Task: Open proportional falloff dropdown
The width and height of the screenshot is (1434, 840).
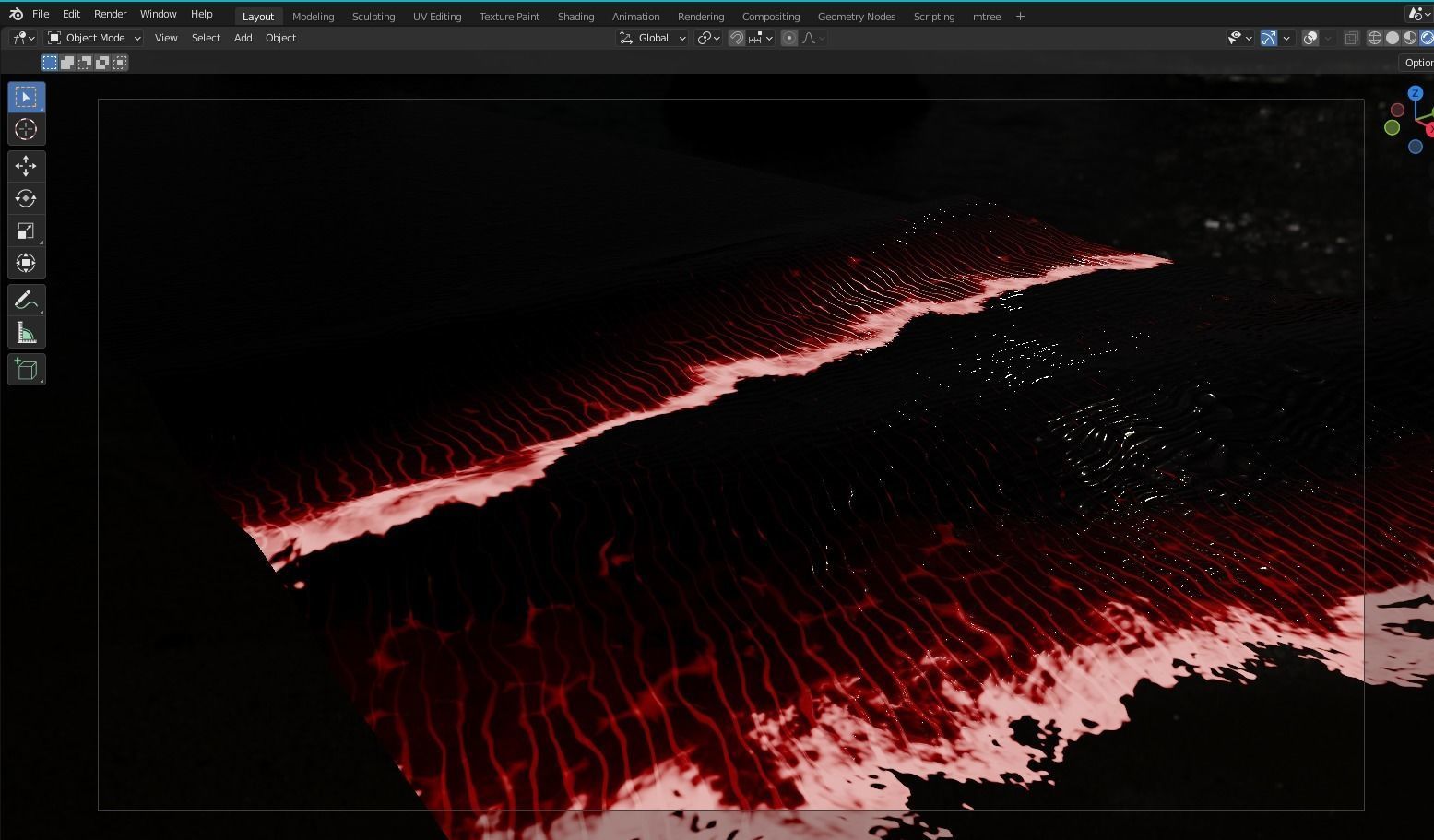Action: [813, 38]
